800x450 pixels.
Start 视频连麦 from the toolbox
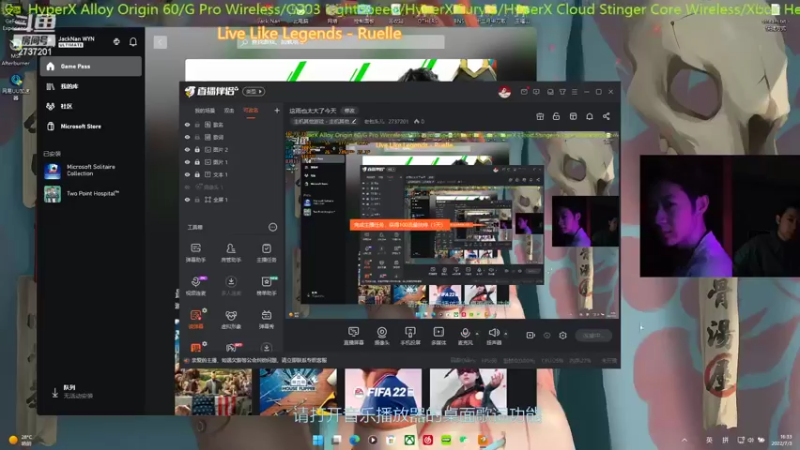click(195, 286)
